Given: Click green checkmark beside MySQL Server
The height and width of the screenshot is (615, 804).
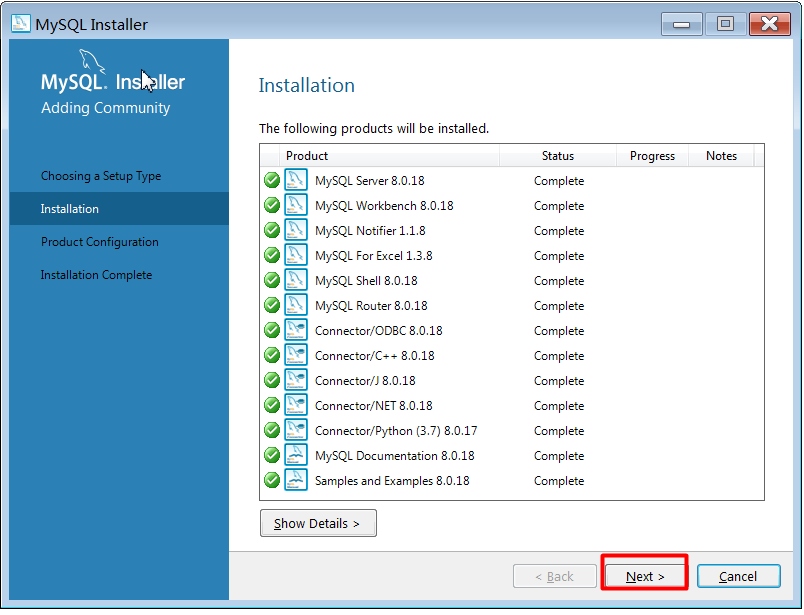Looking at the screenshot, I should click(272, 181).
